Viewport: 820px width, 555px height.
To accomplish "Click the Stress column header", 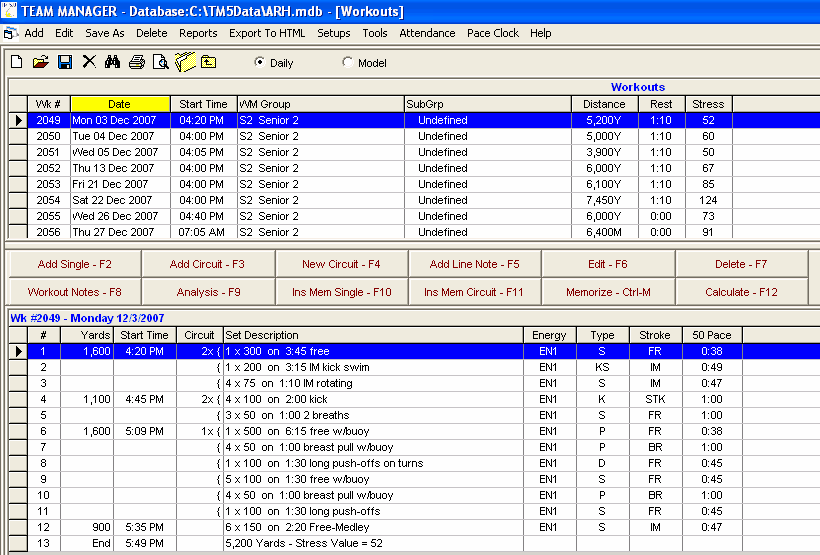I will pyautogui.click(x=708, y=104).
